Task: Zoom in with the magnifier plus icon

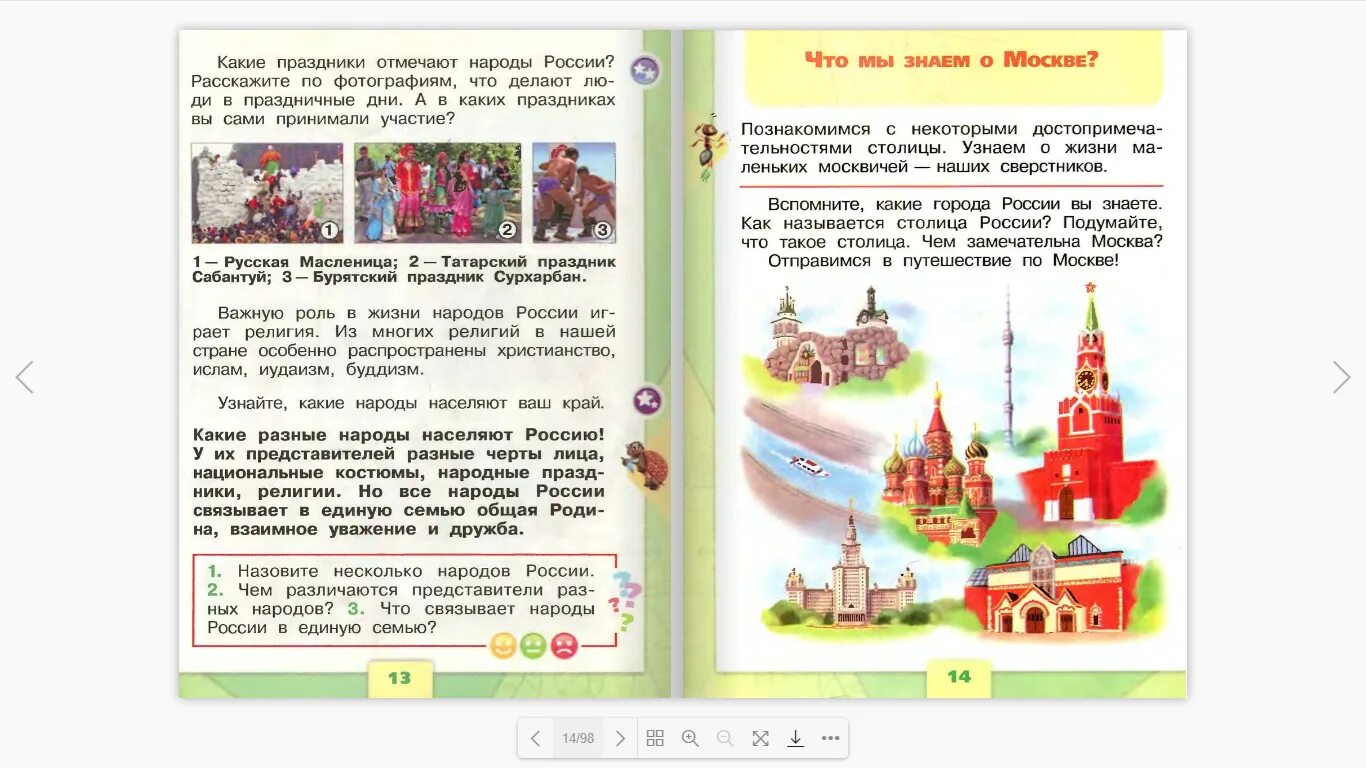Action: (x=690, y=738)
